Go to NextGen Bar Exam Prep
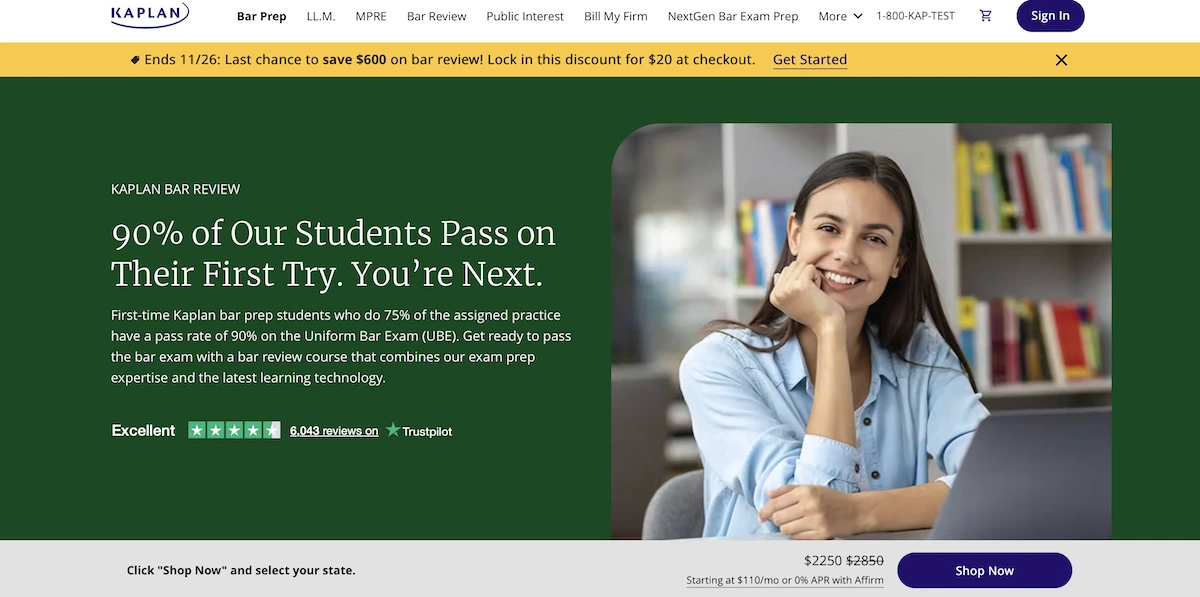 733,16
